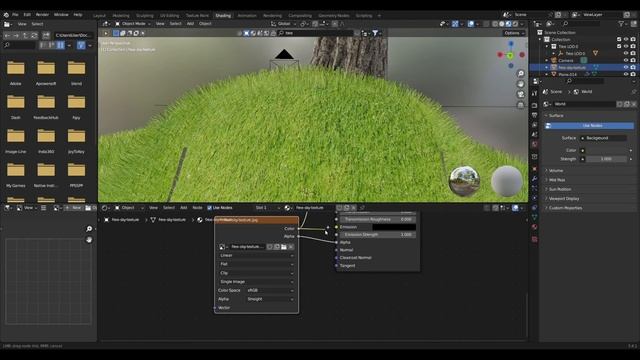The height and width of the screenshot is (360, 640).
Task: Expand the Sun Position panel
Action: coord(560,189)
